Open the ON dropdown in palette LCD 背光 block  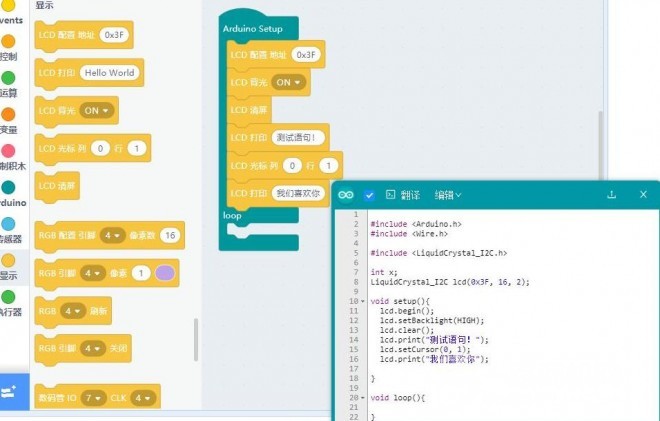[x=98, y=110]
